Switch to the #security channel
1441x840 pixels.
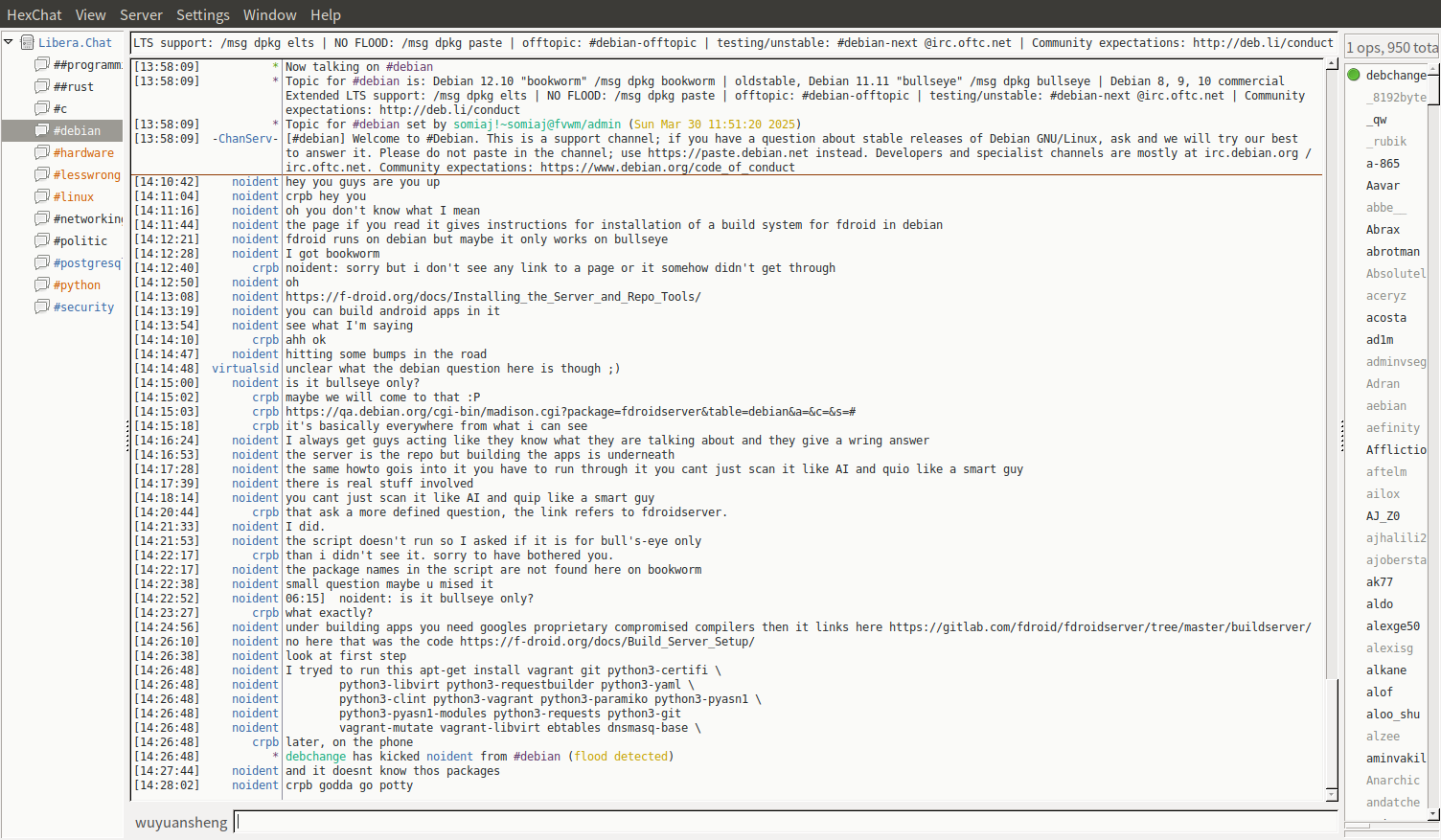[83, 306]
